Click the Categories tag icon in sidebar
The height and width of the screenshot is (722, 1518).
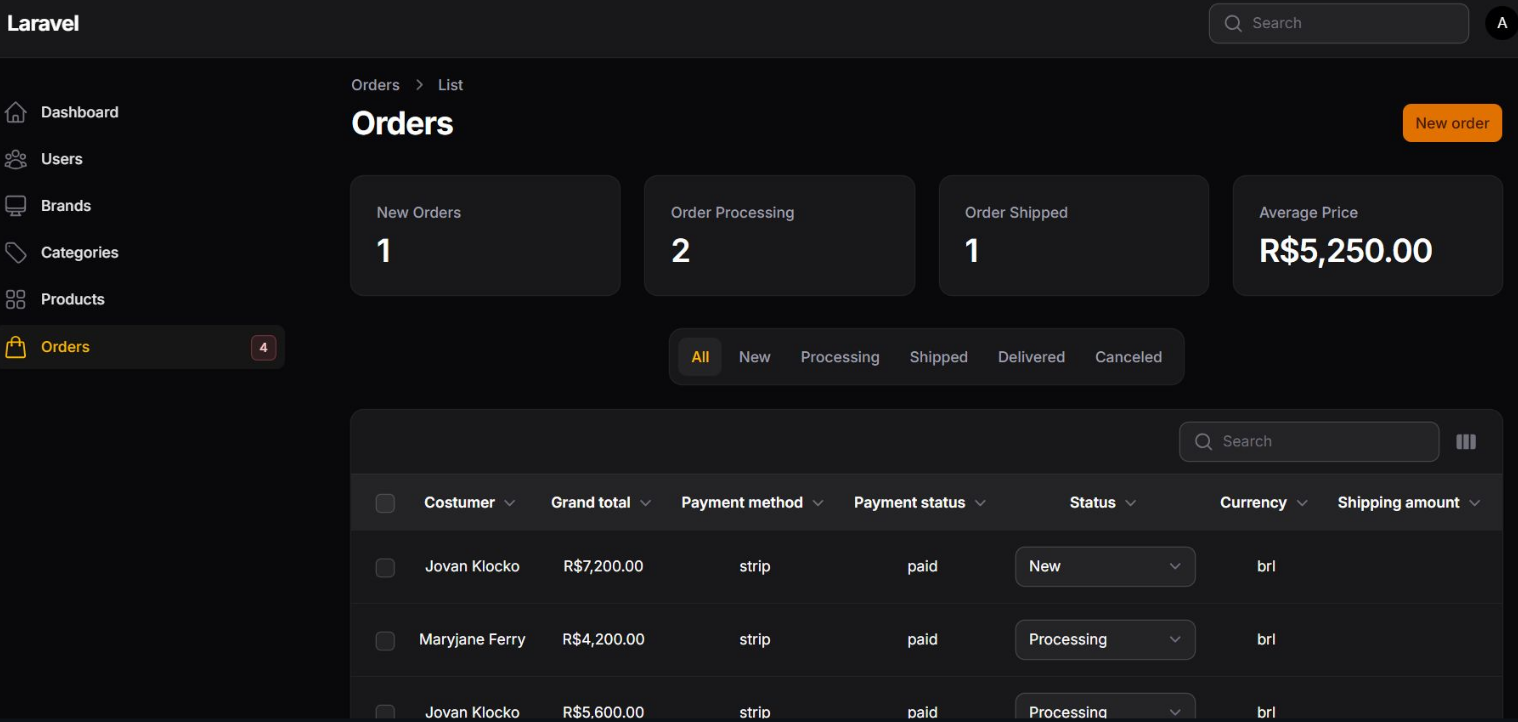click(x=16, y=253)
